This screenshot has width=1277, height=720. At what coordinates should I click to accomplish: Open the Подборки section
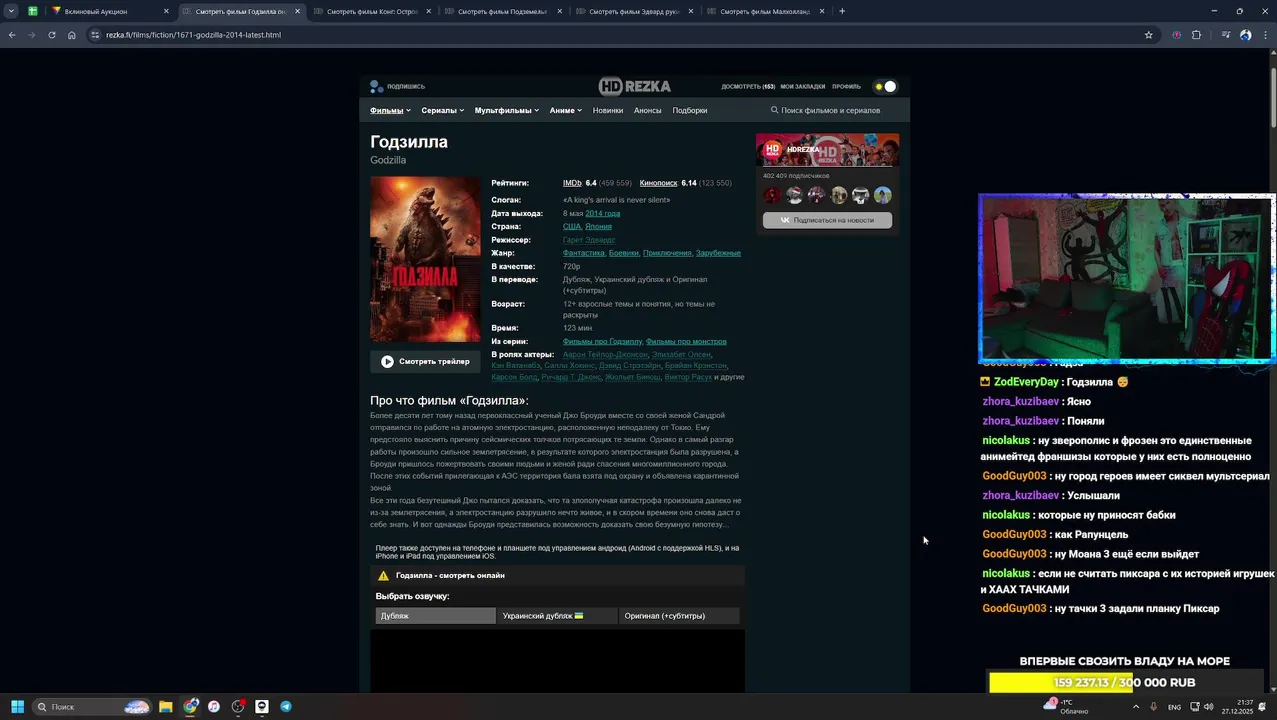pos(689,110)
